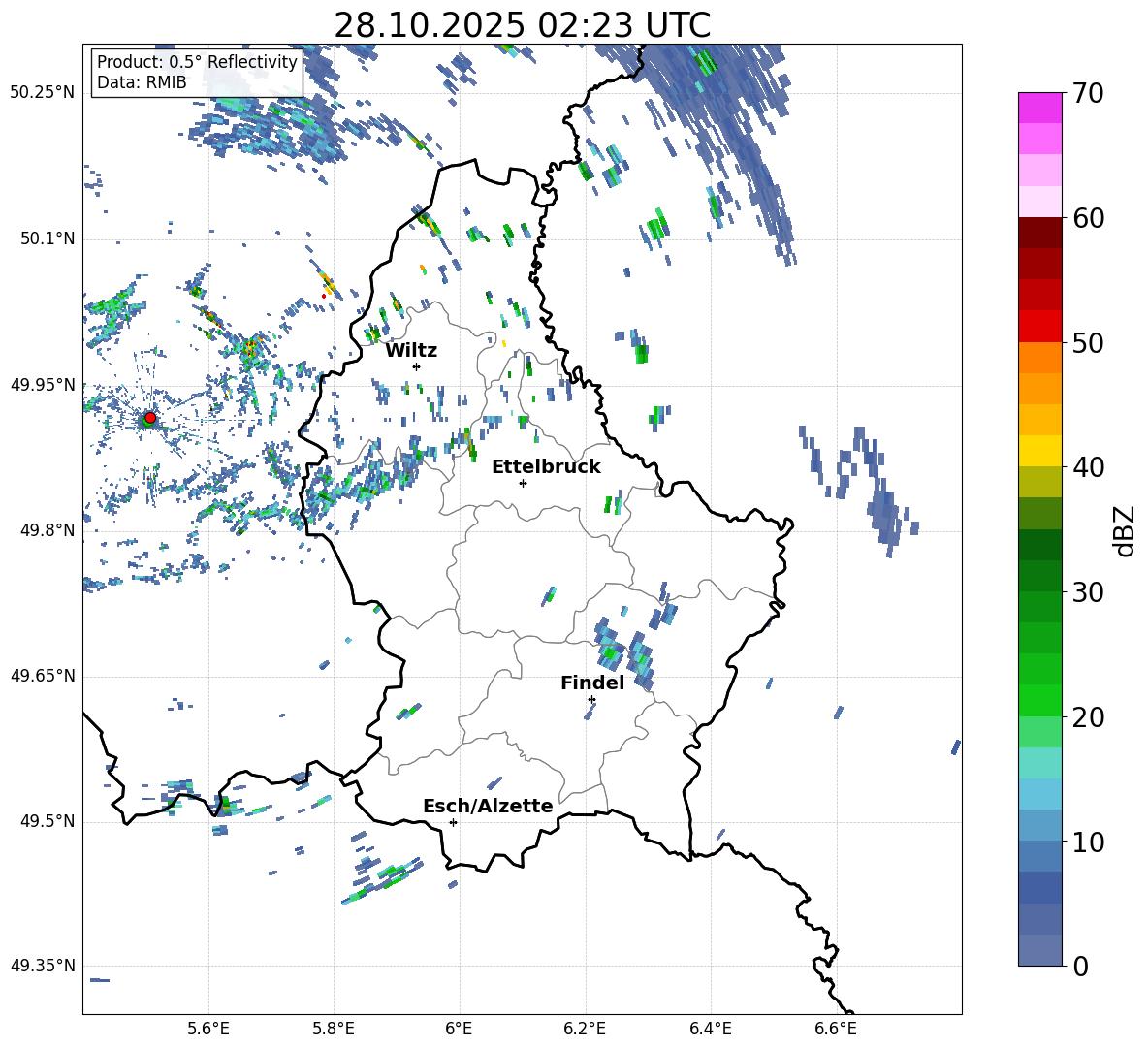Click the 49.8°N latitude label

coord(48,530)
